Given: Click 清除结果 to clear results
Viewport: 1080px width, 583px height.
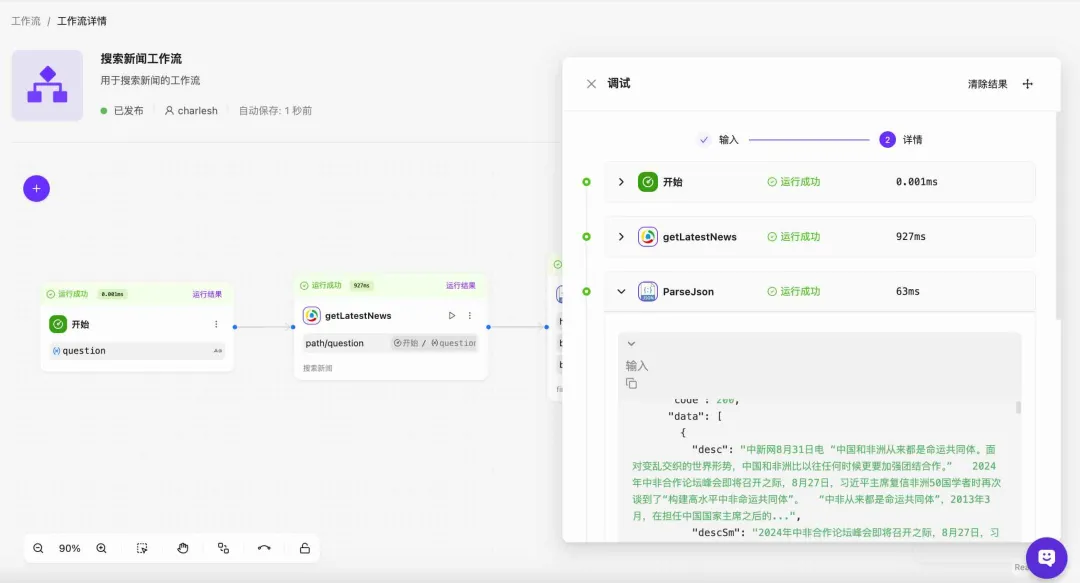Looking at the screenshot, I should (x=987, y=84).
